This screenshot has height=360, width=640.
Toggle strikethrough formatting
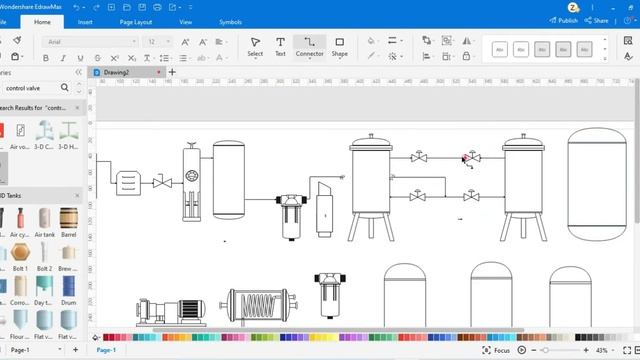coord(97,58)
